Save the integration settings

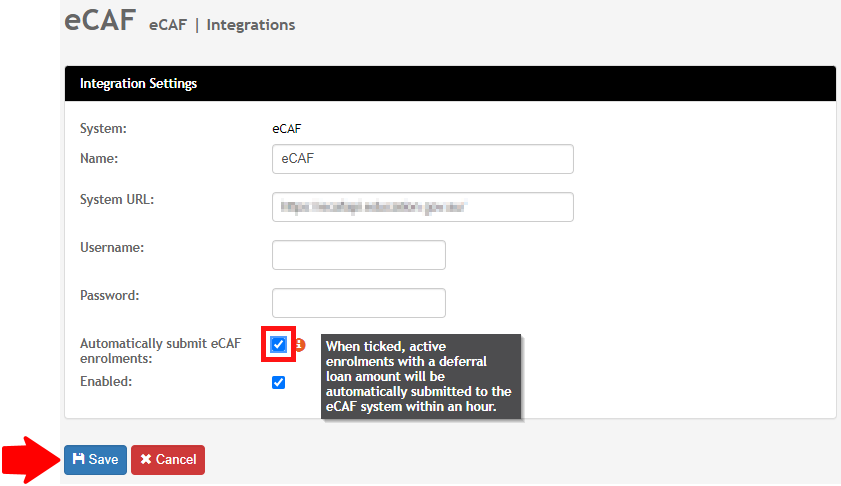[95, 460]
